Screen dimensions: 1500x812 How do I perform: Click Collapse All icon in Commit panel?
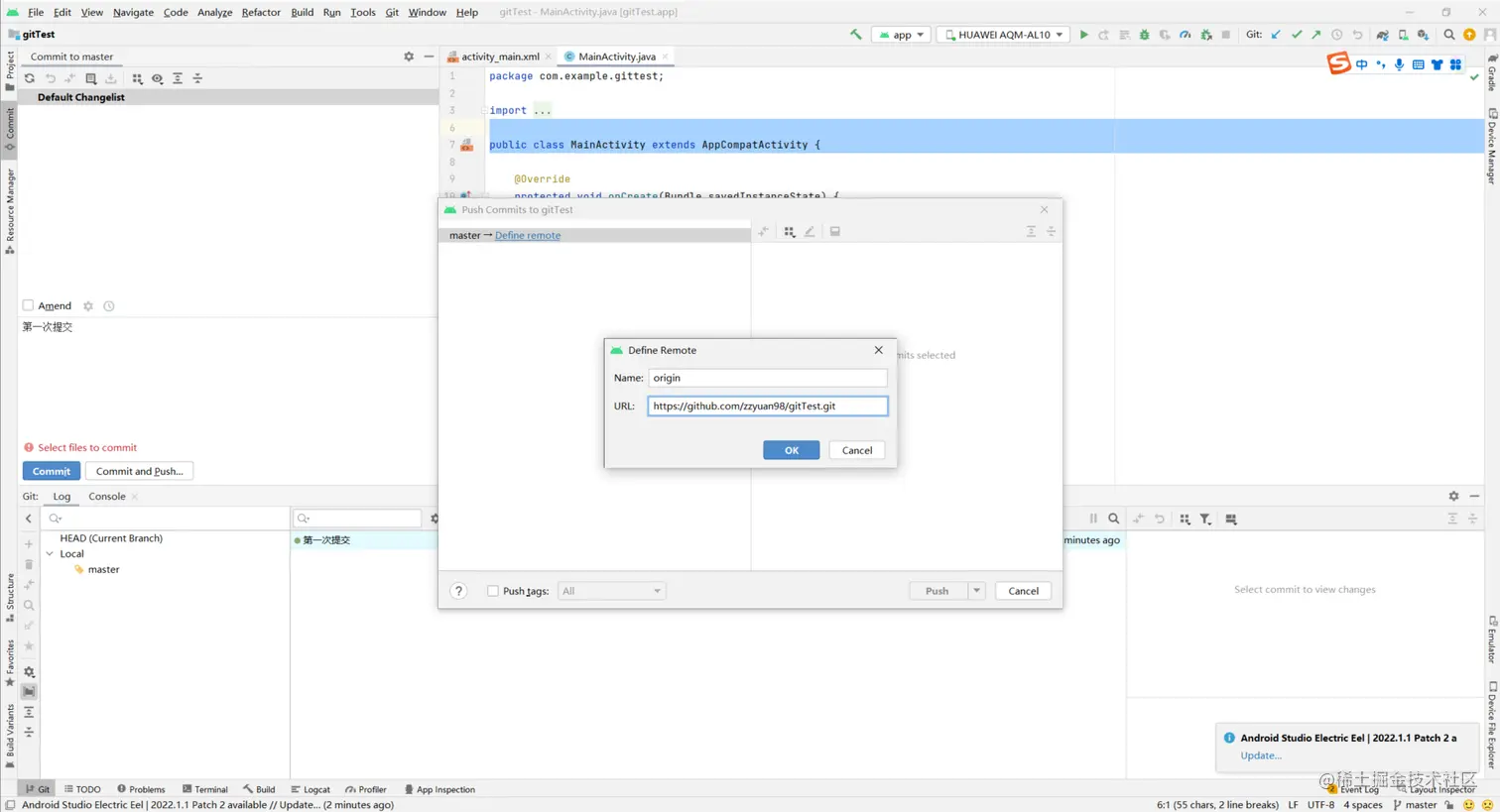[x=197, y=78]
